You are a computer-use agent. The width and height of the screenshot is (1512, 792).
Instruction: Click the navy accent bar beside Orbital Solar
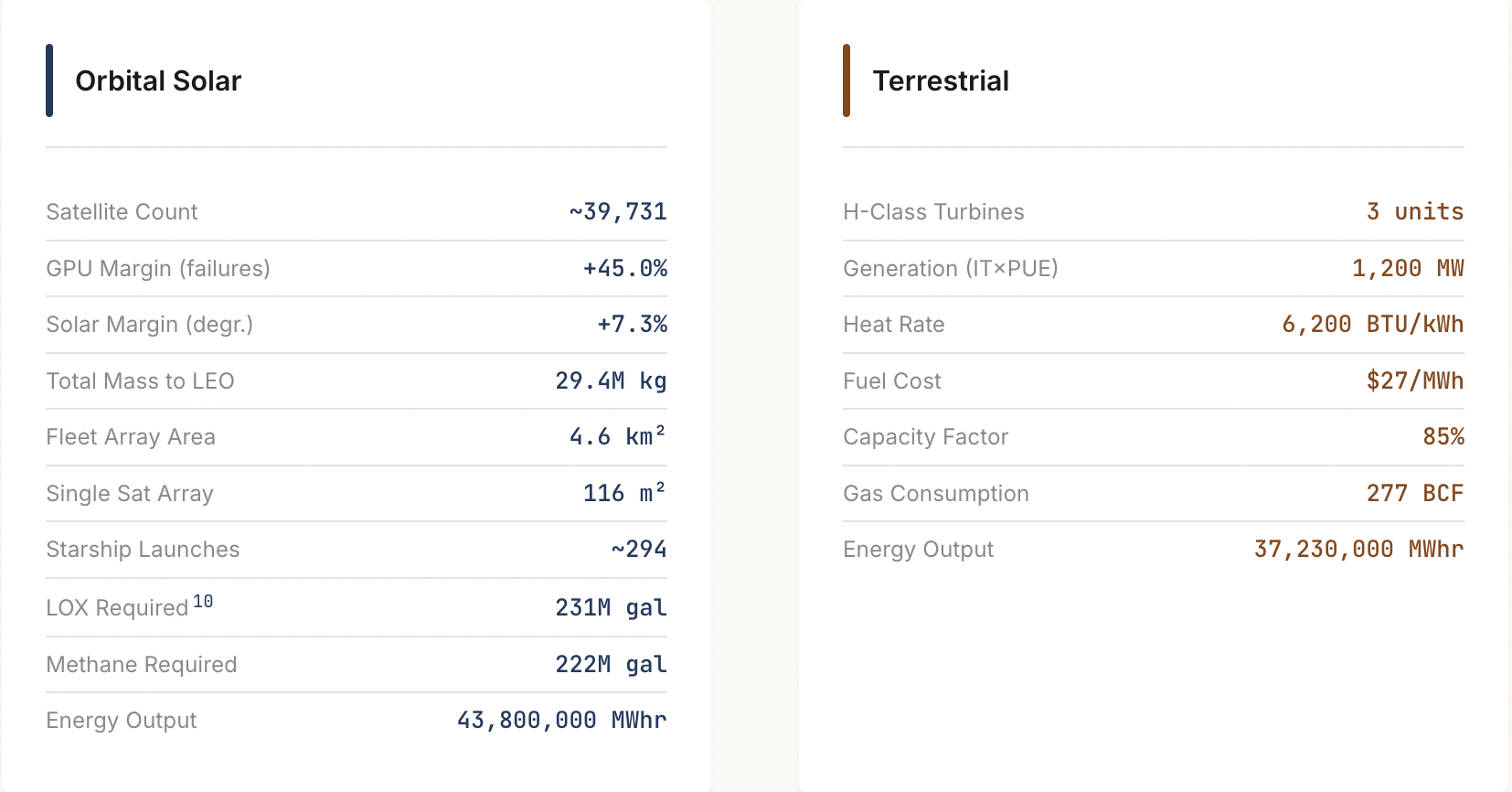point(49,80)
